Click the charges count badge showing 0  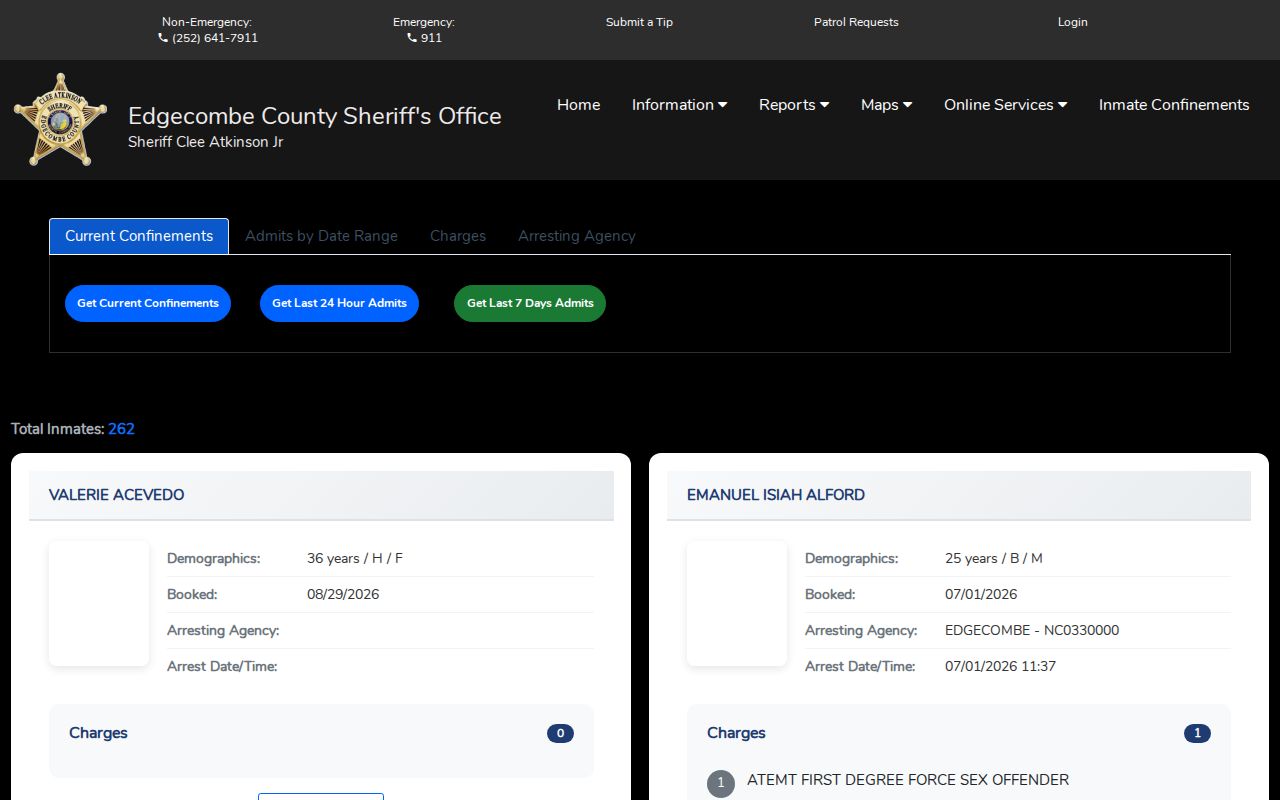coord(560,733)
